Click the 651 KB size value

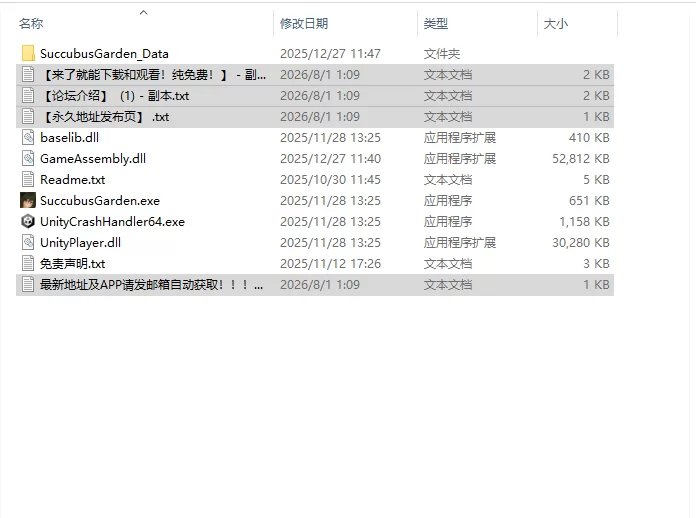pyautogui.click(x=589, y=201)
